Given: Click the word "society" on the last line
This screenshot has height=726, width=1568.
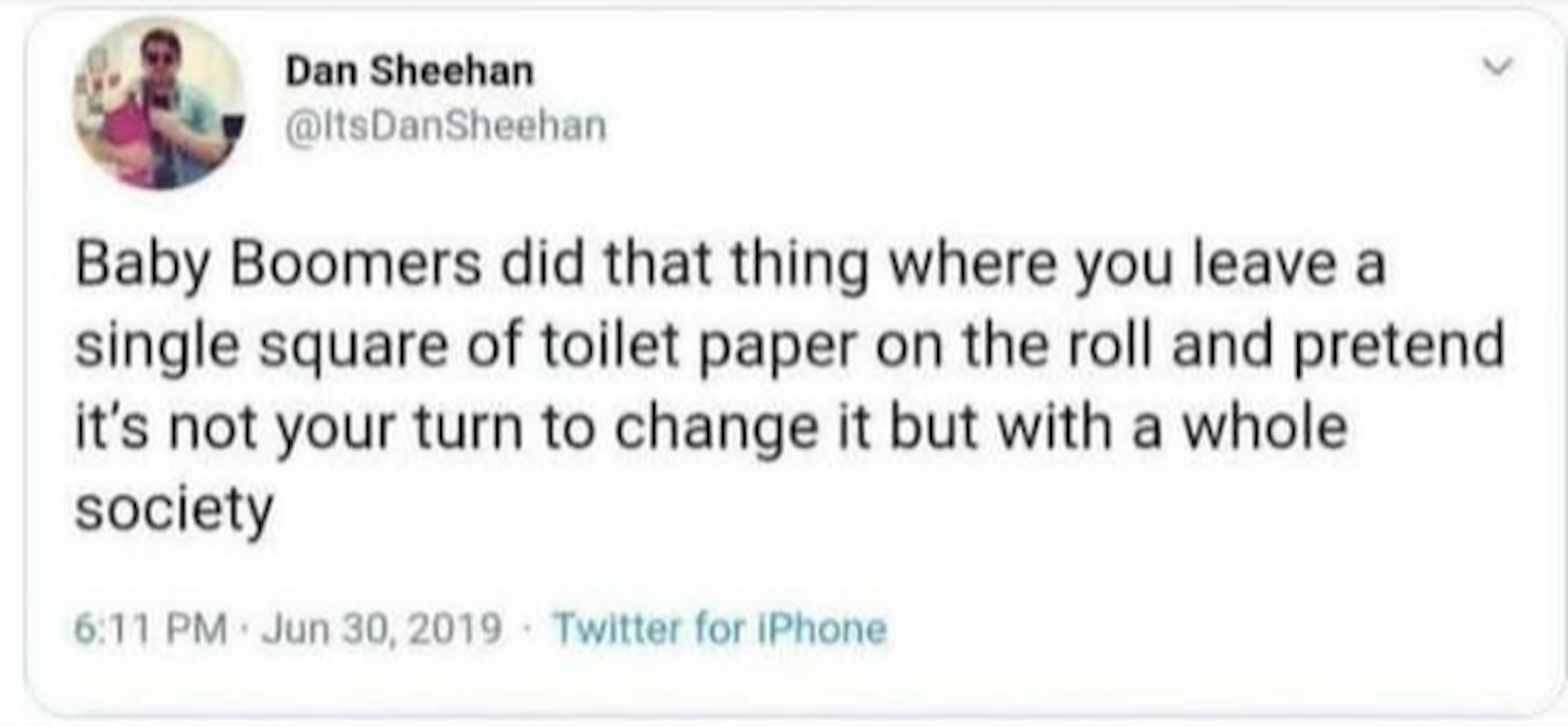Looking at the screenshot, I should point(174,509).
